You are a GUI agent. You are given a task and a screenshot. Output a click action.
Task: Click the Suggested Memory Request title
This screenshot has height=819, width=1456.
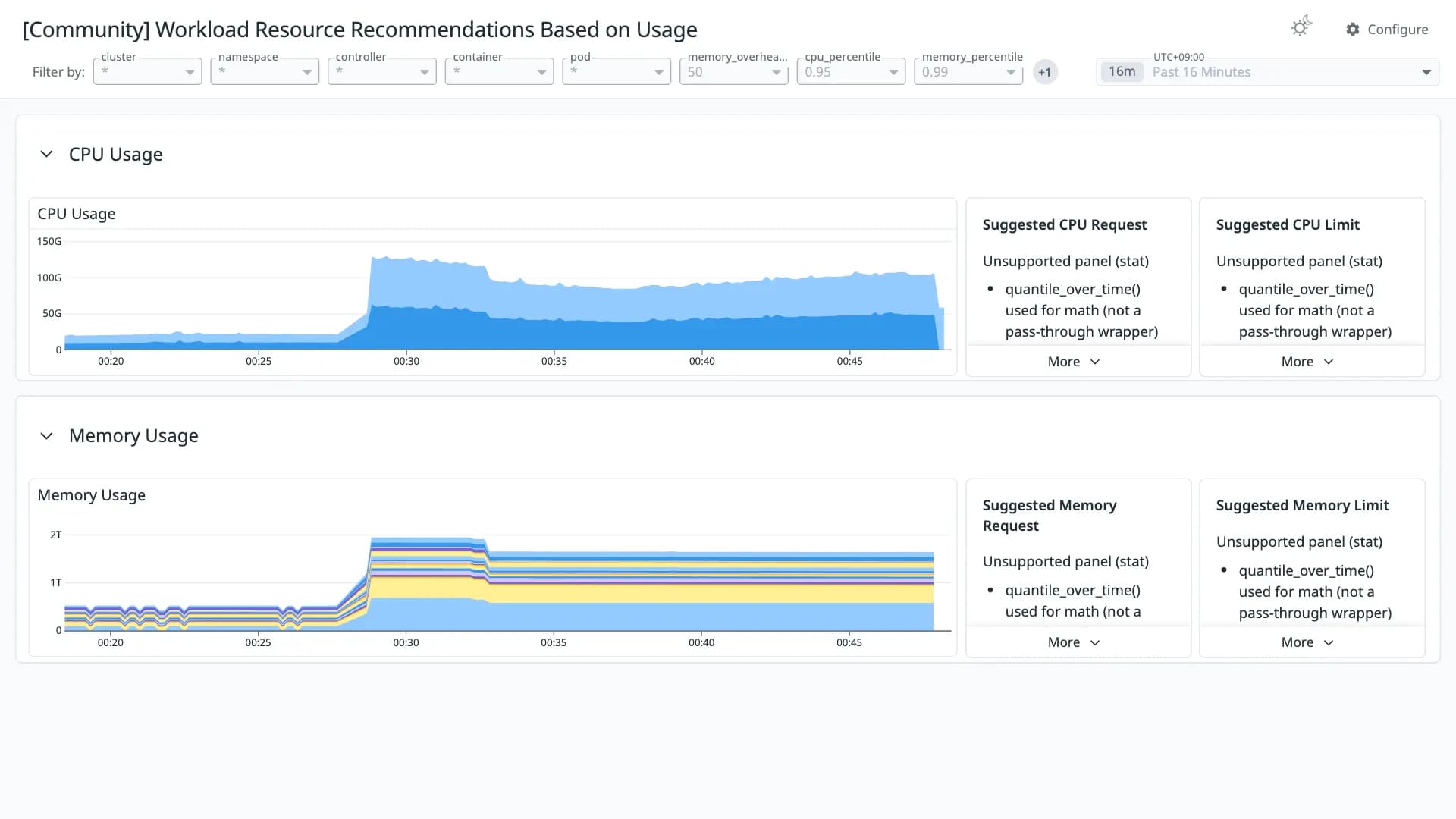pyautogui.click(x=1050, y=516)
